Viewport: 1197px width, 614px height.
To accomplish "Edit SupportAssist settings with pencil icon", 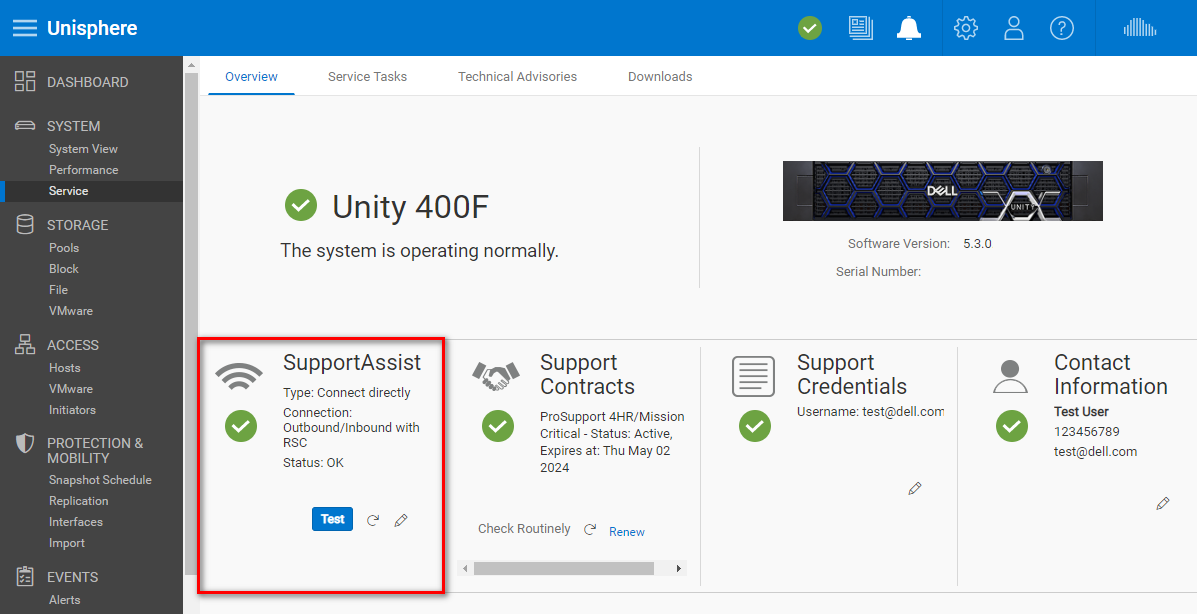I will pyautogui.click(x=401, y=519).
